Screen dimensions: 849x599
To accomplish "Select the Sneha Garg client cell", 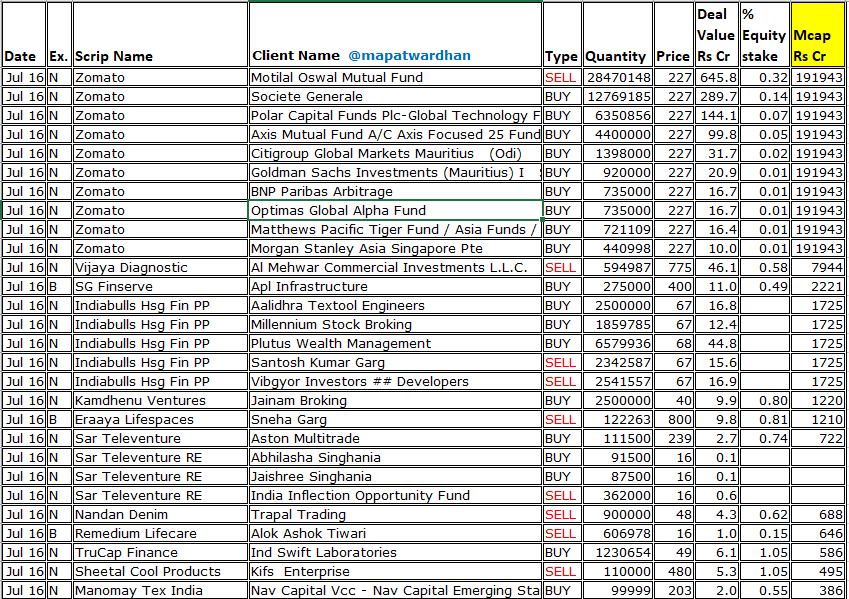I will 395,419.
